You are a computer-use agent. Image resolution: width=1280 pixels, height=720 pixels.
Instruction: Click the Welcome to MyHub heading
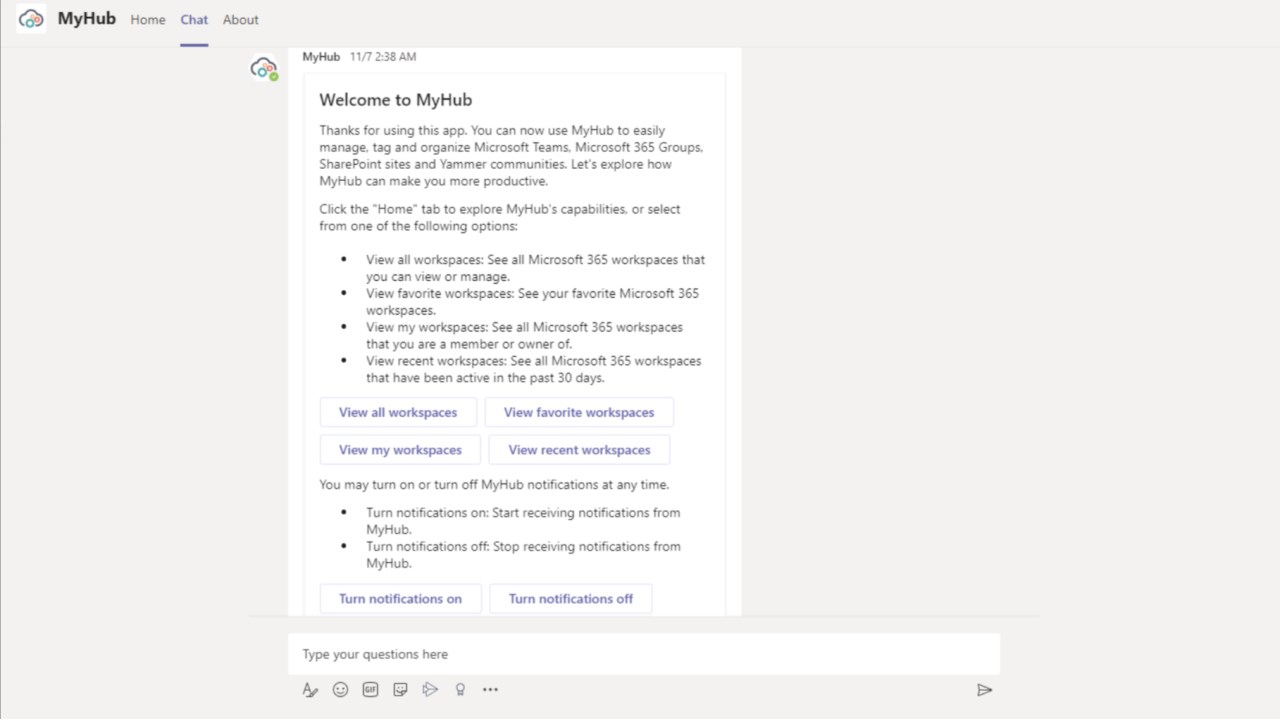coord(396,100)
